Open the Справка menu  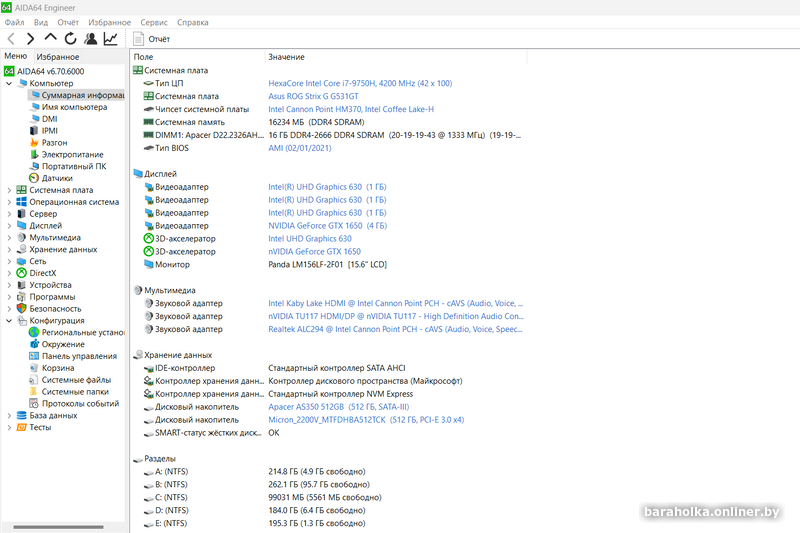click(x=192, y=22)
